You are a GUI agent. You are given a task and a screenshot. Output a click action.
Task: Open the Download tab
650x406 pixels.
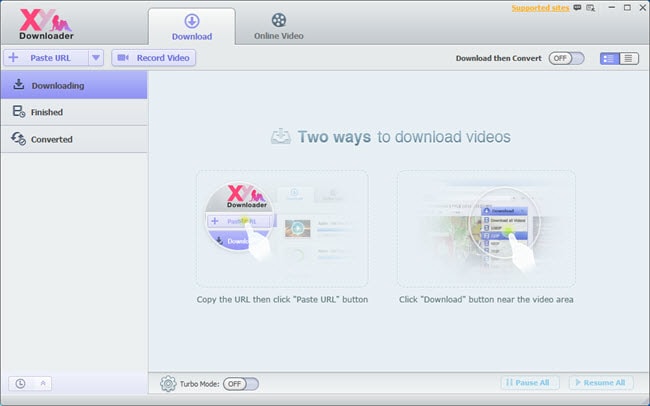point(191,27)
